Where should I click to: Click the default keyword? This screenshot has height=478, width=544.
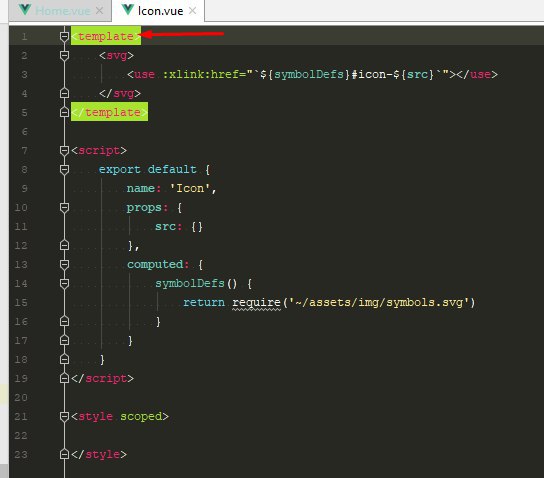(172, 170)
